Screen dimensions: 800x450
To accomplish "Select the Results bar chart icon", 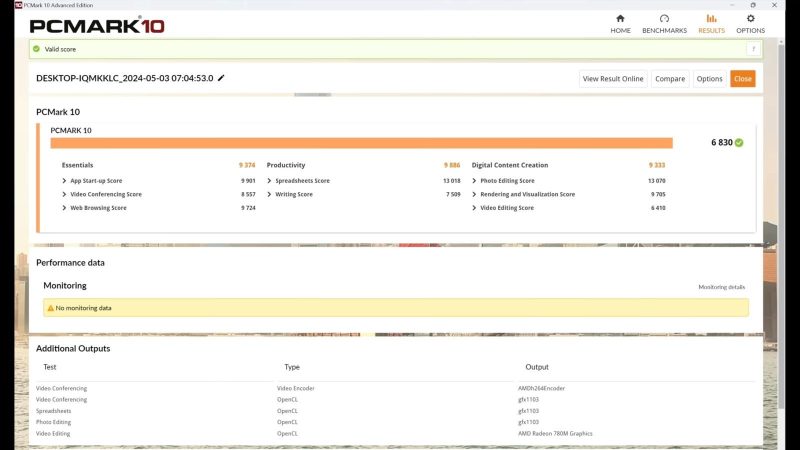I will click(x=711, y=18).
